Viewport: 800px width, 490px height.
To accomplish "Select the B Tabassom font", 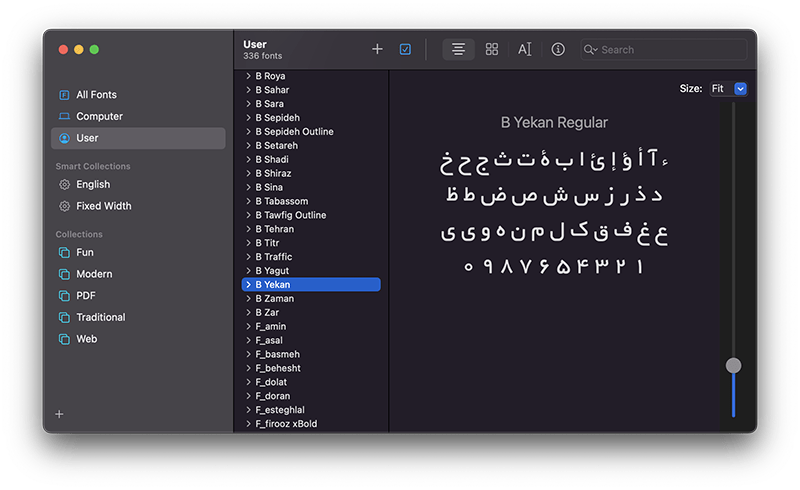I will click(282, 201).
